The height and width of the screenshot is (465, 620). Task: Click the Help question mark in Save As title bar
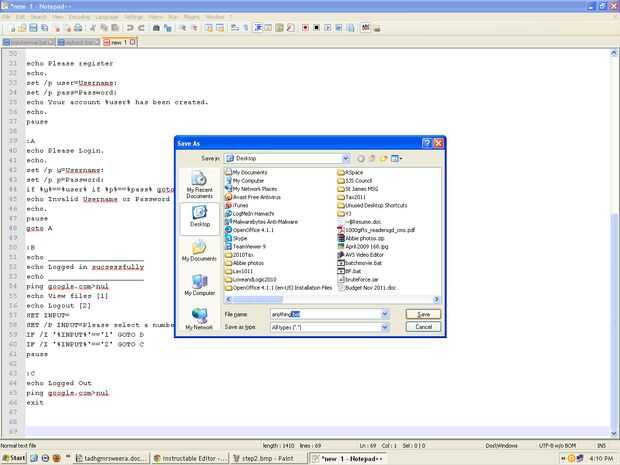(427, 143)
